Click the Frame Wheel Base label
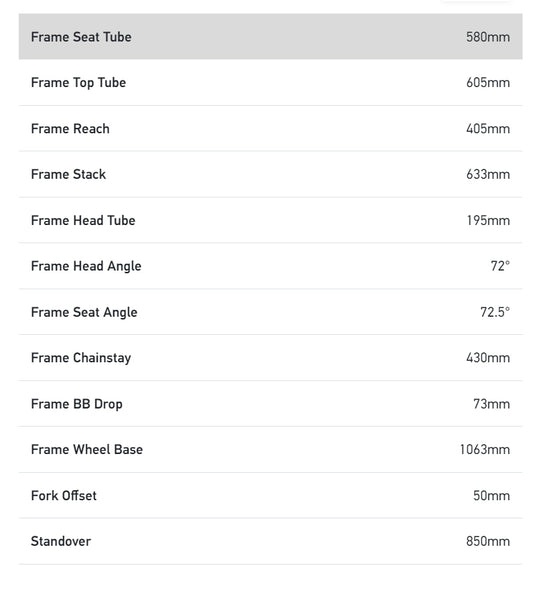 pos(87,450)
